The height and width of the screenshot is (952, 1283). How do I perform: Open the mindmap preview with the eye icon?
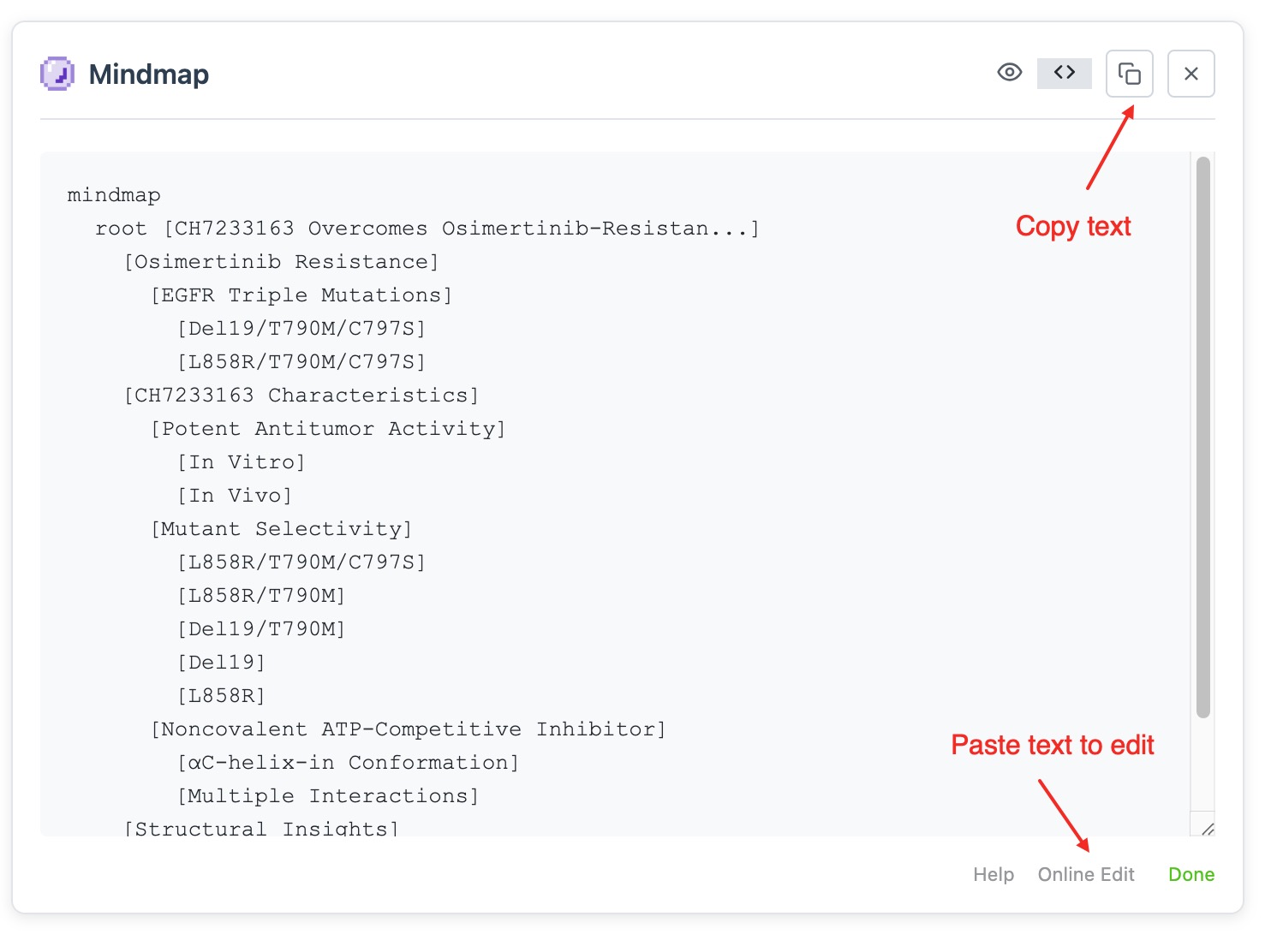[x=1009, y=73]
